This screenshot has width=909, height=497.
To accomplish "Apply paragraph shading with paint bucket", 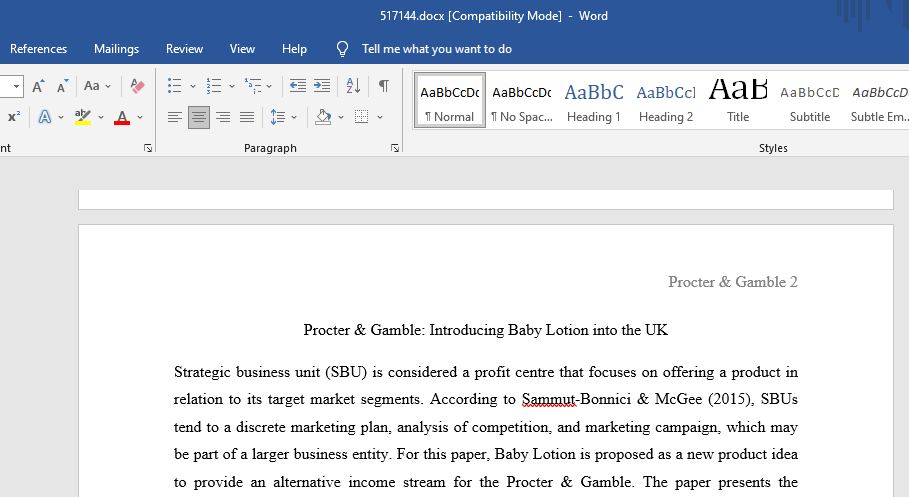I will [x=323, y=117].
